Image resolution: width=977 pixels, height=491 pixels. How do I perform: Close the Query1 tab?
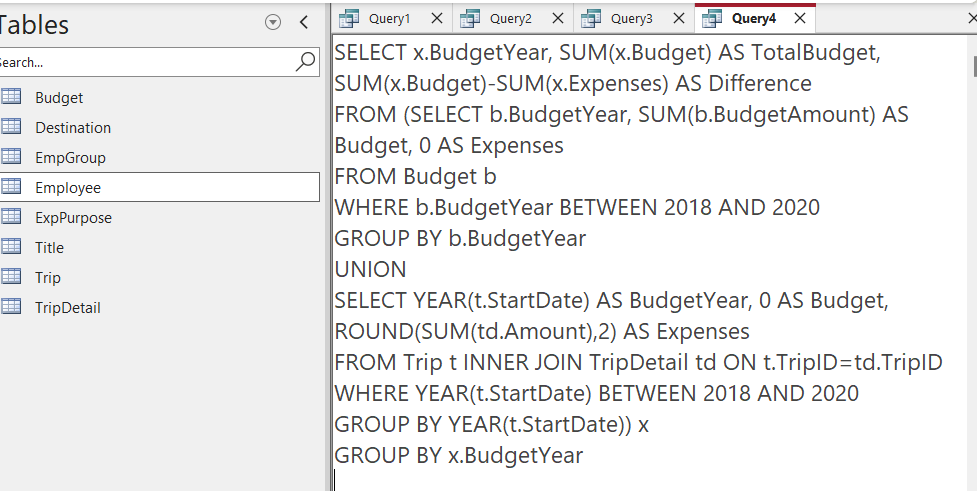[437, 18]
